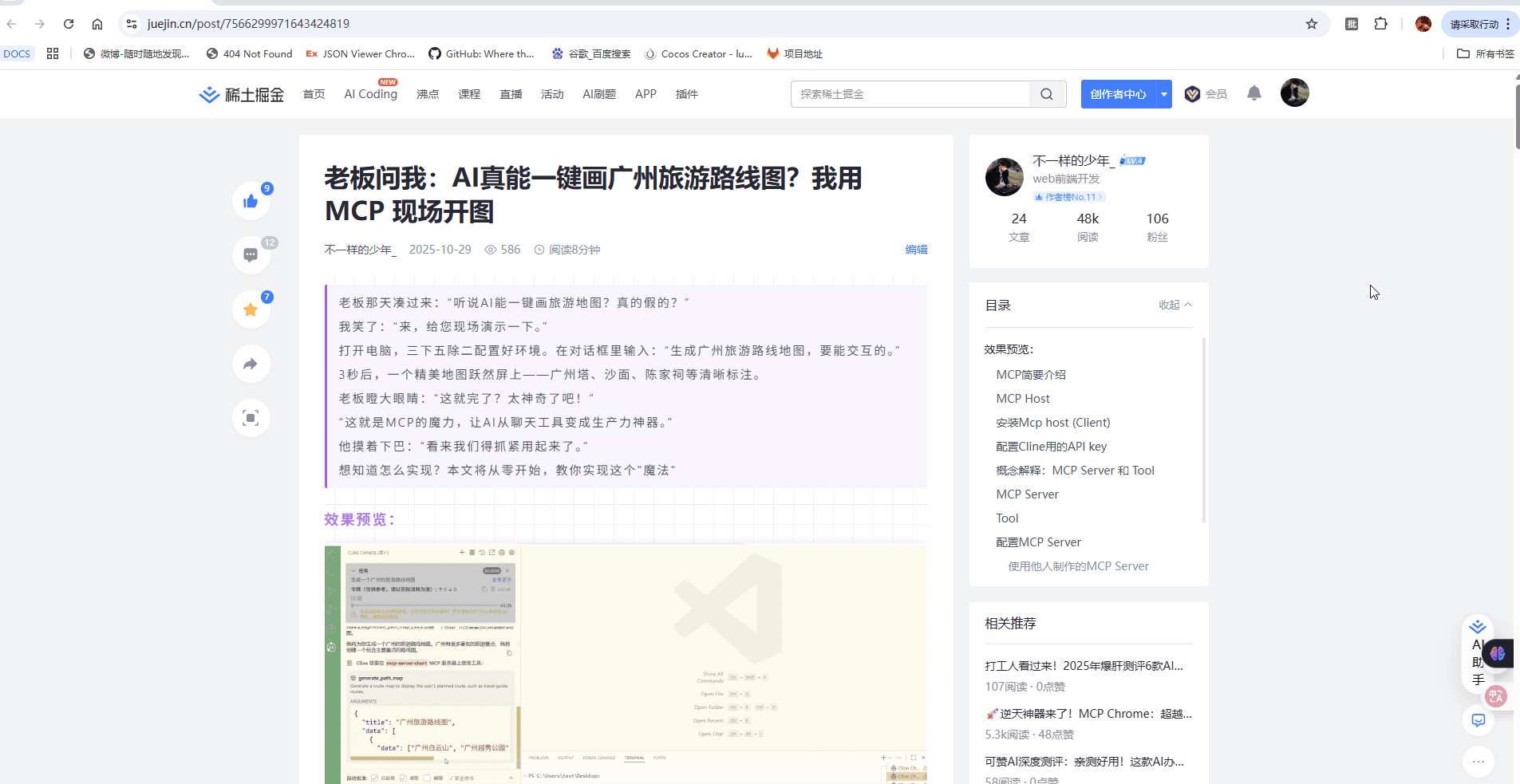Share the article with the share arrow icon
This screenshot has height=784, width=1520.
coord(251,364)
